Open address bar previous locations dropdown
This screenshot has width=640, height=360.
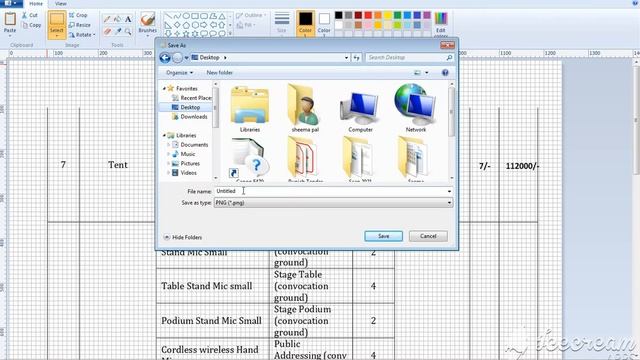347,58
